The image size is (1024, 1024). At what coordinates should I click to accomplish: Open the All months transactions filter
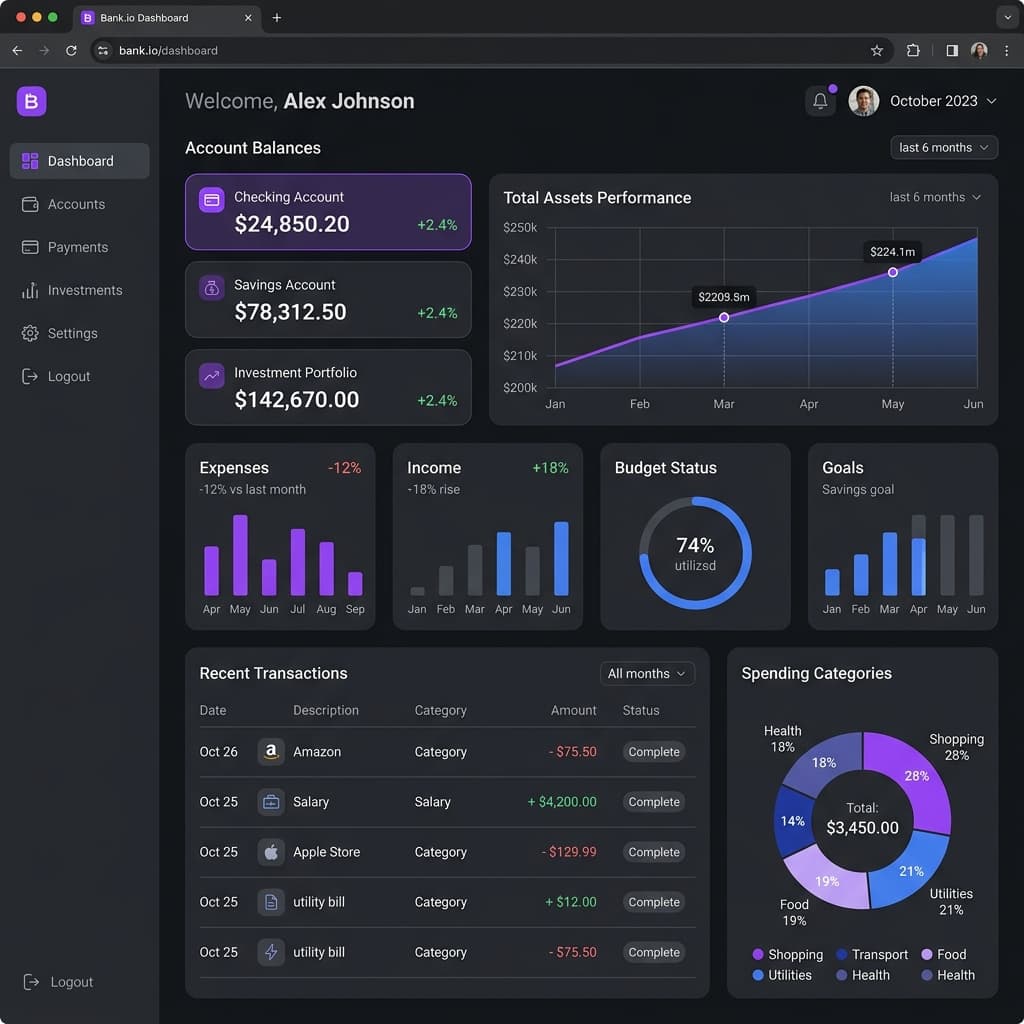pyautogui.click(x=647, y=673)
